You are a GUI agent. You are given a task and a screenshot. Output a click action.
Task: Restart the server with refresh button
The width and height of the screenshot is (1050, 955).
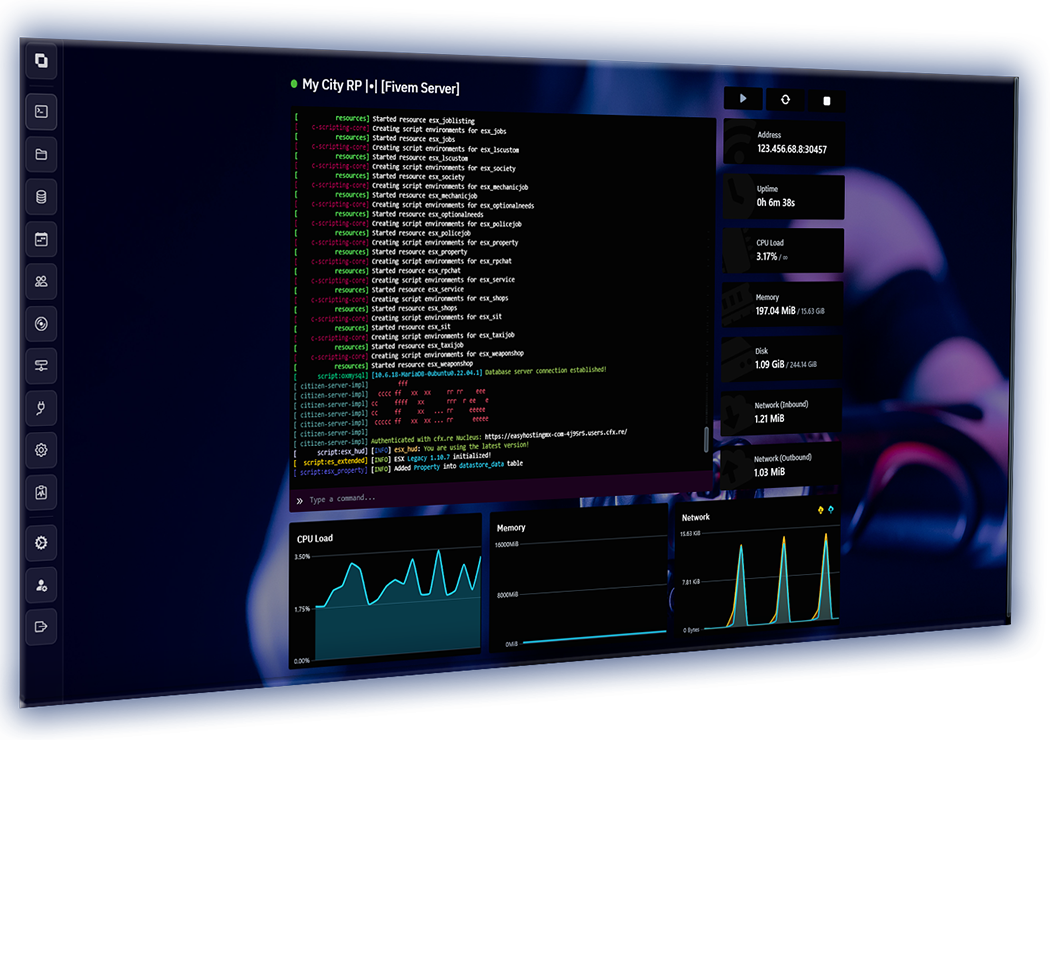(785, 99)
